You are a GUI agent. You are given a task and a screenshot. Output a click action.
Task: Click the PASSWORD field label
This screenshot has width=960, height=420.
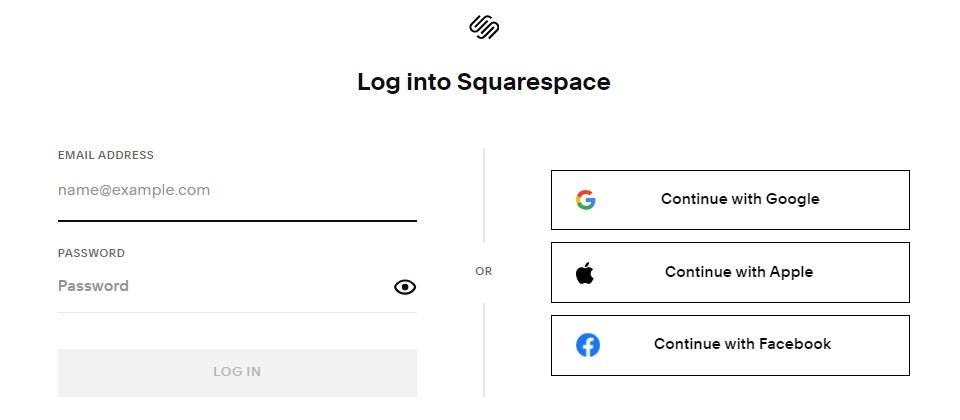(x=91, y=253)
